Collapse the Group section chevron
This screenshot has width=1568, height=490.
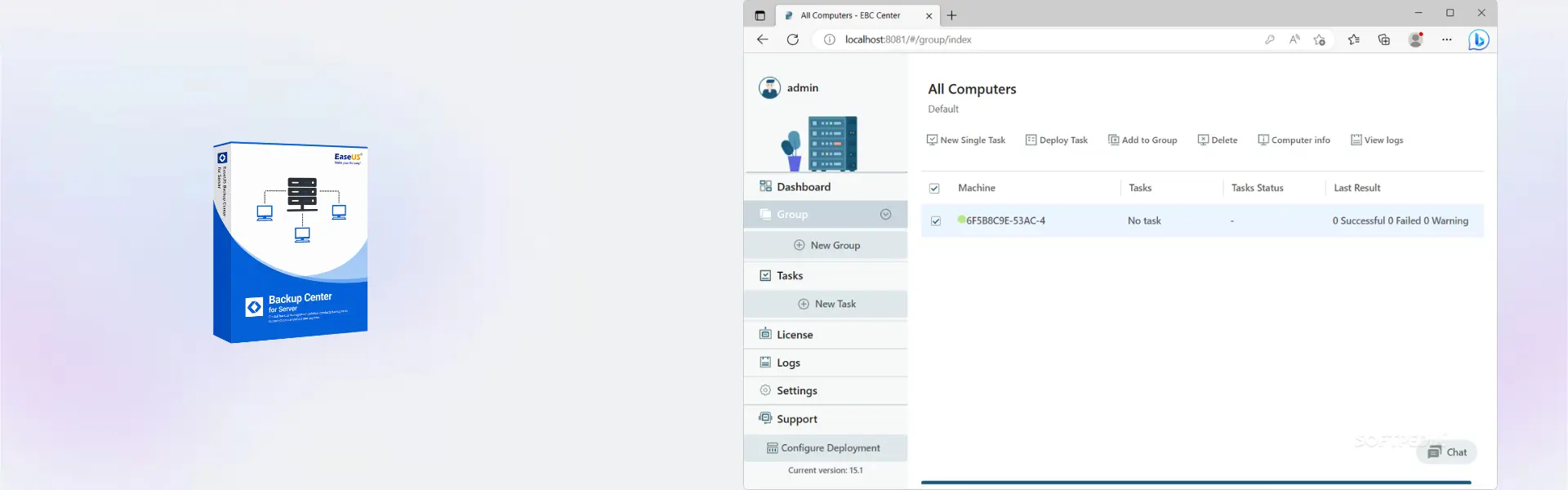click(885, 214)
